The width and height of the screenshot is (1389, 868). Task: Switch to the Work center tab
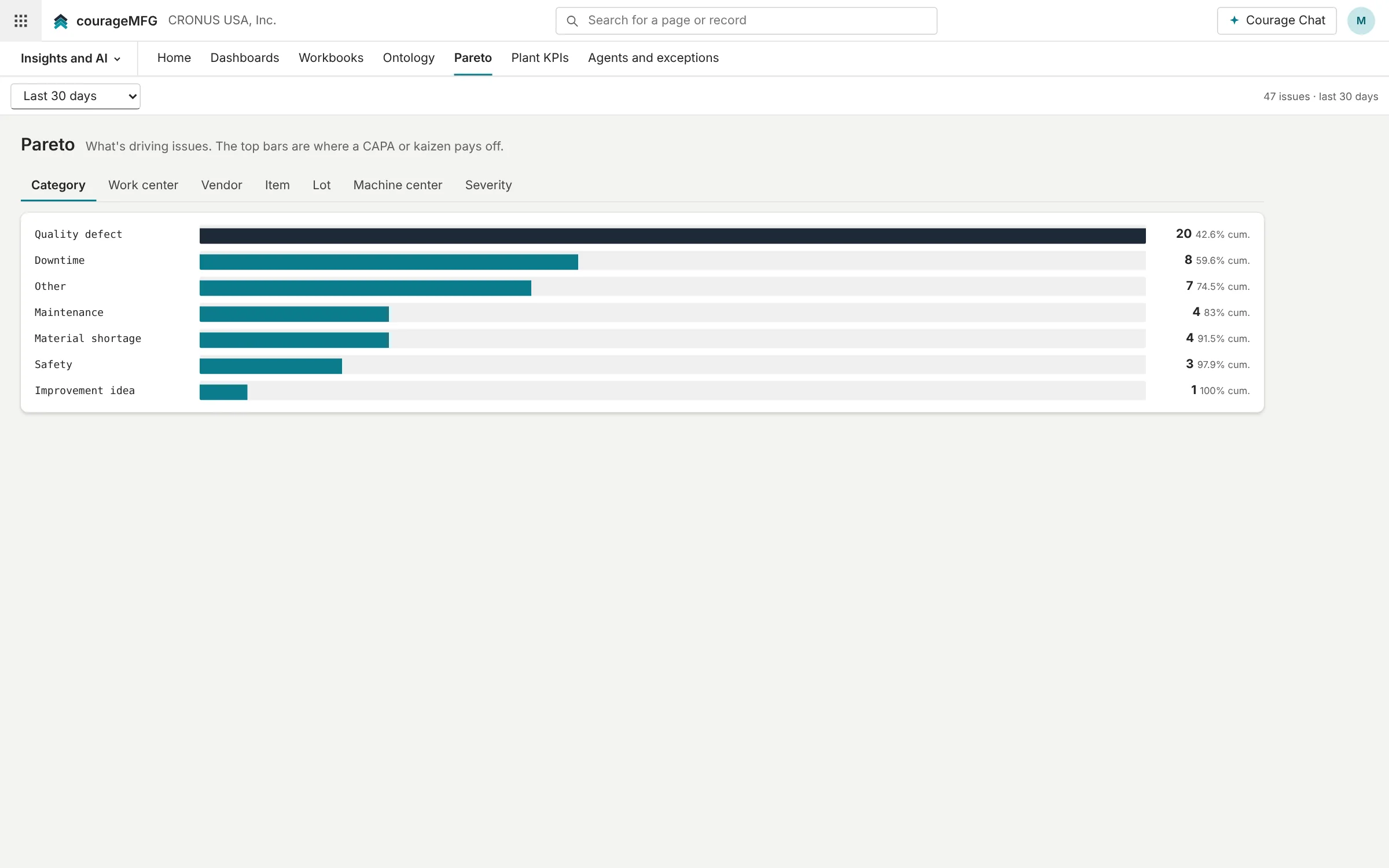[143, 185]
